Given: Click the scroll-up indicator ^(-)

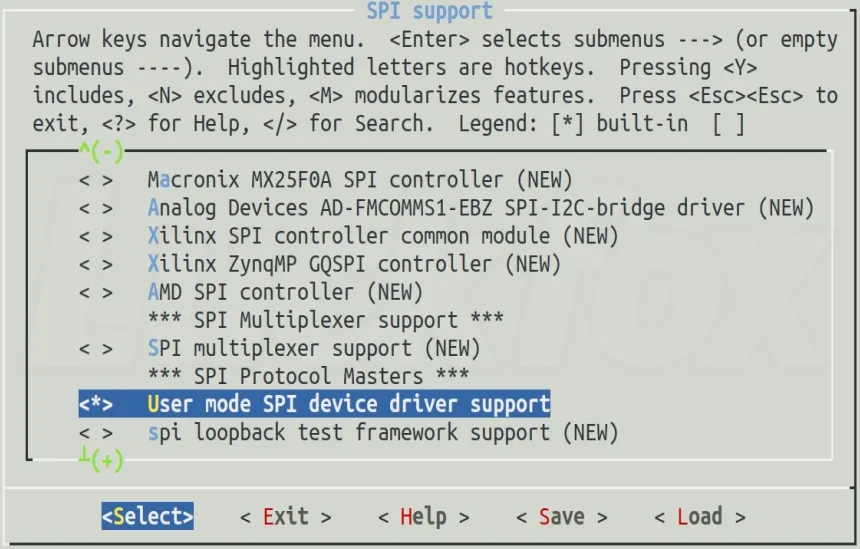Looking at the screenshot, I should point(101,151).
